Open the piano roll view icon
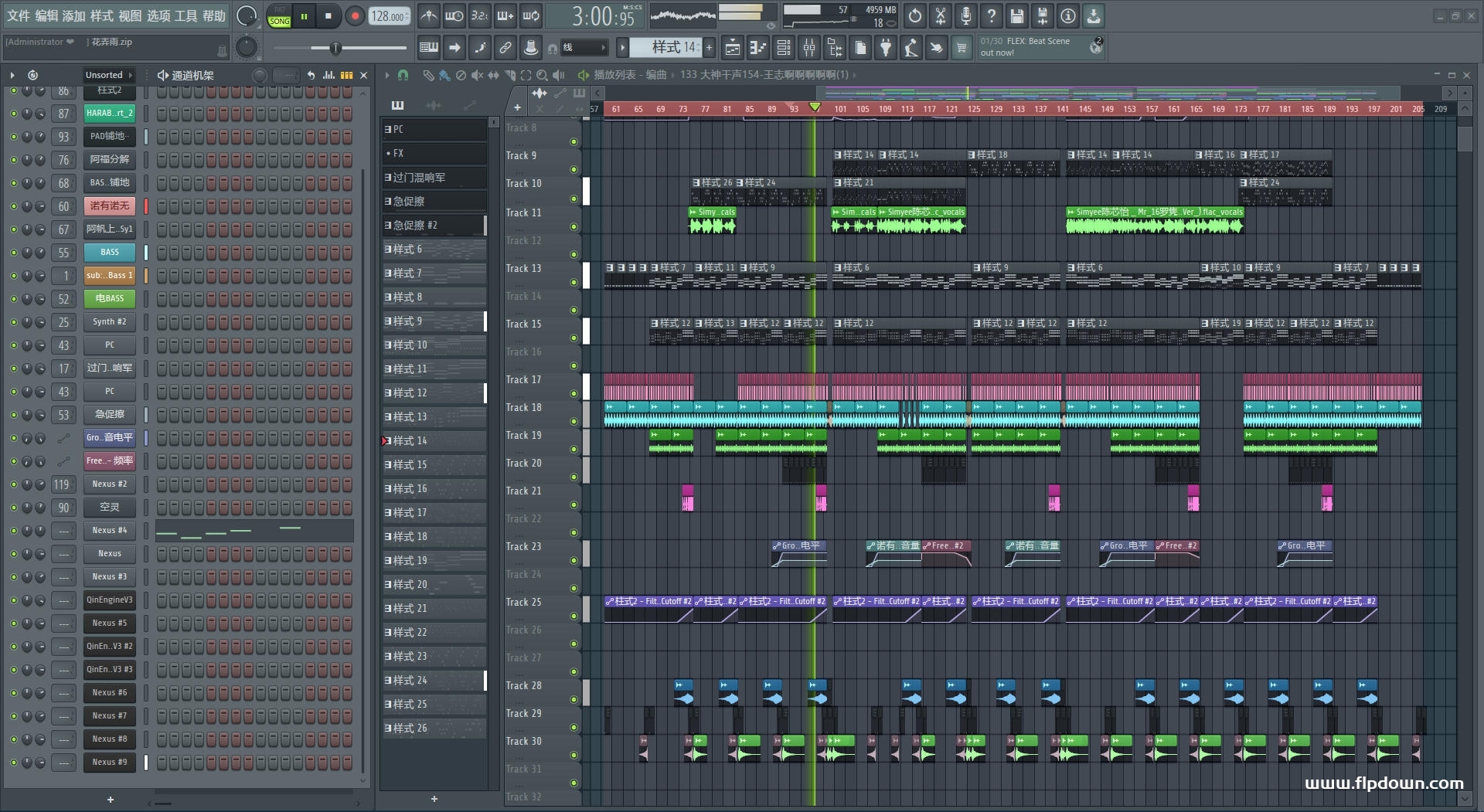This screenshot has width=1484, height=812. coord(757,48)
